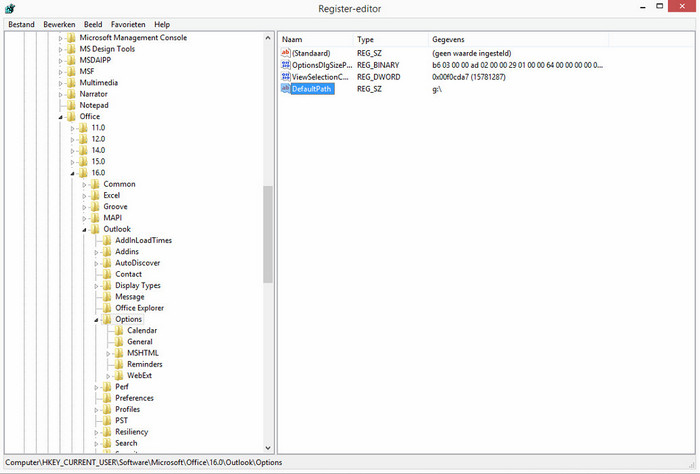Click the status bar registry path
The width and height of the screenshot is (700, 474).
[144, 462]
